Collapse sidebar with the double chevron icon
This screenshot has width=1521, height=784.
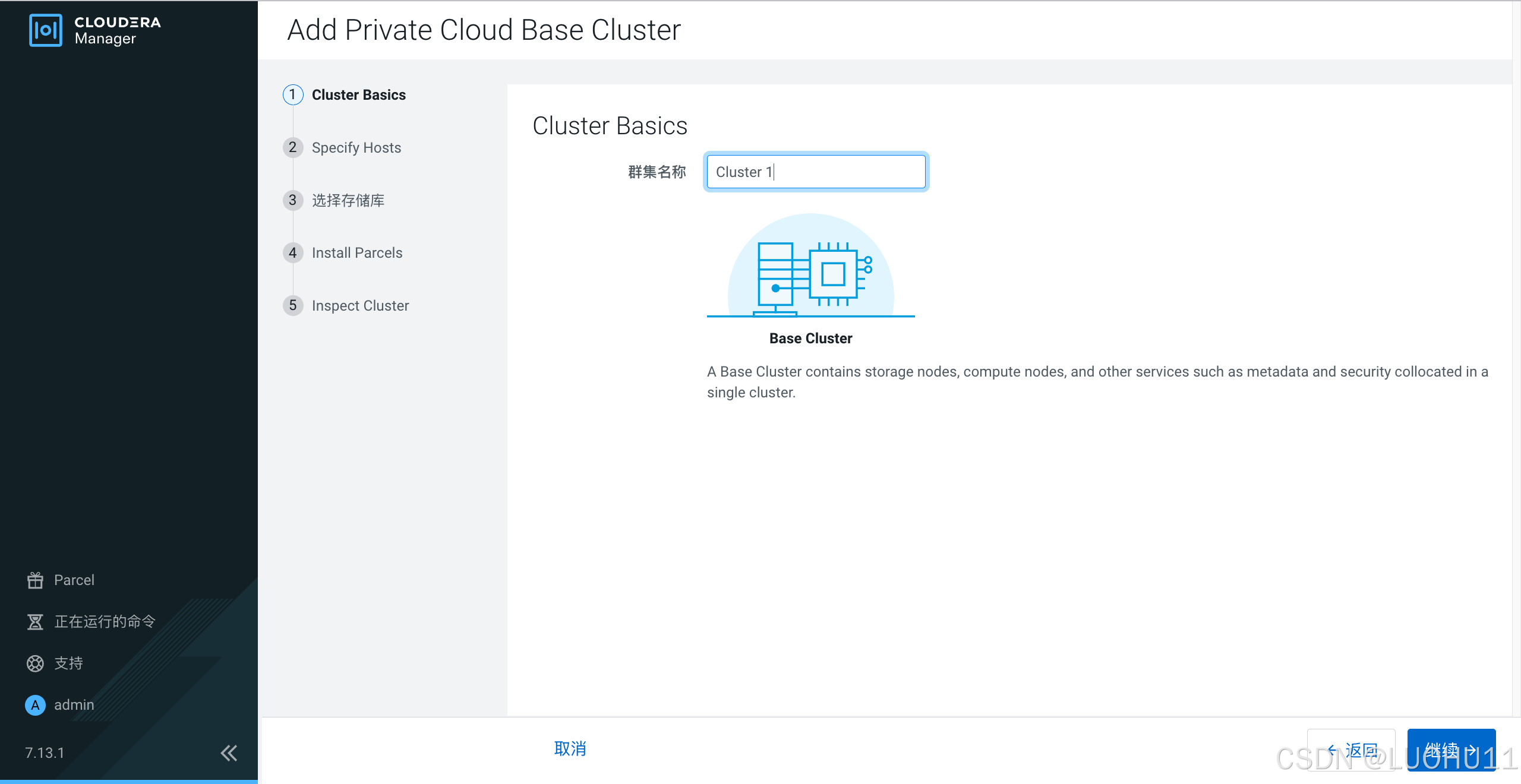pyautogui.click(x=229, y=753)
